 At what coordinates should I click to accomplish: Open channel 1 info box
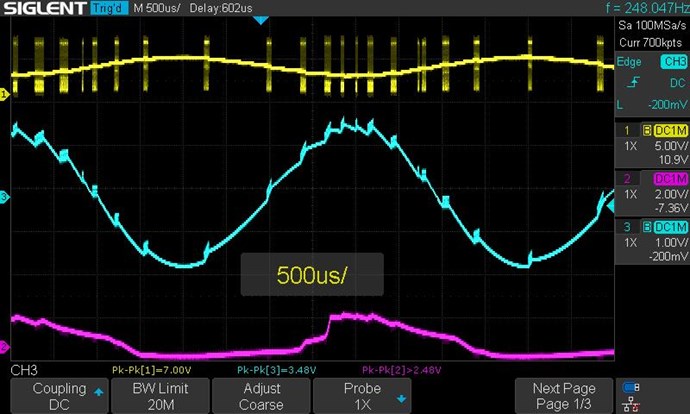click(652, 144)
